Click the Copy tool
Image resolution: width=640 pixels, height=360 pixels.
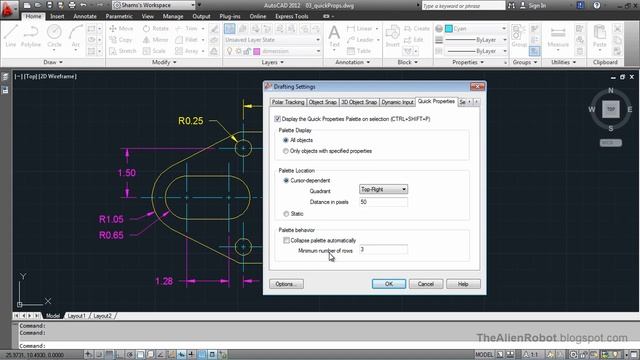click(121, 40)
